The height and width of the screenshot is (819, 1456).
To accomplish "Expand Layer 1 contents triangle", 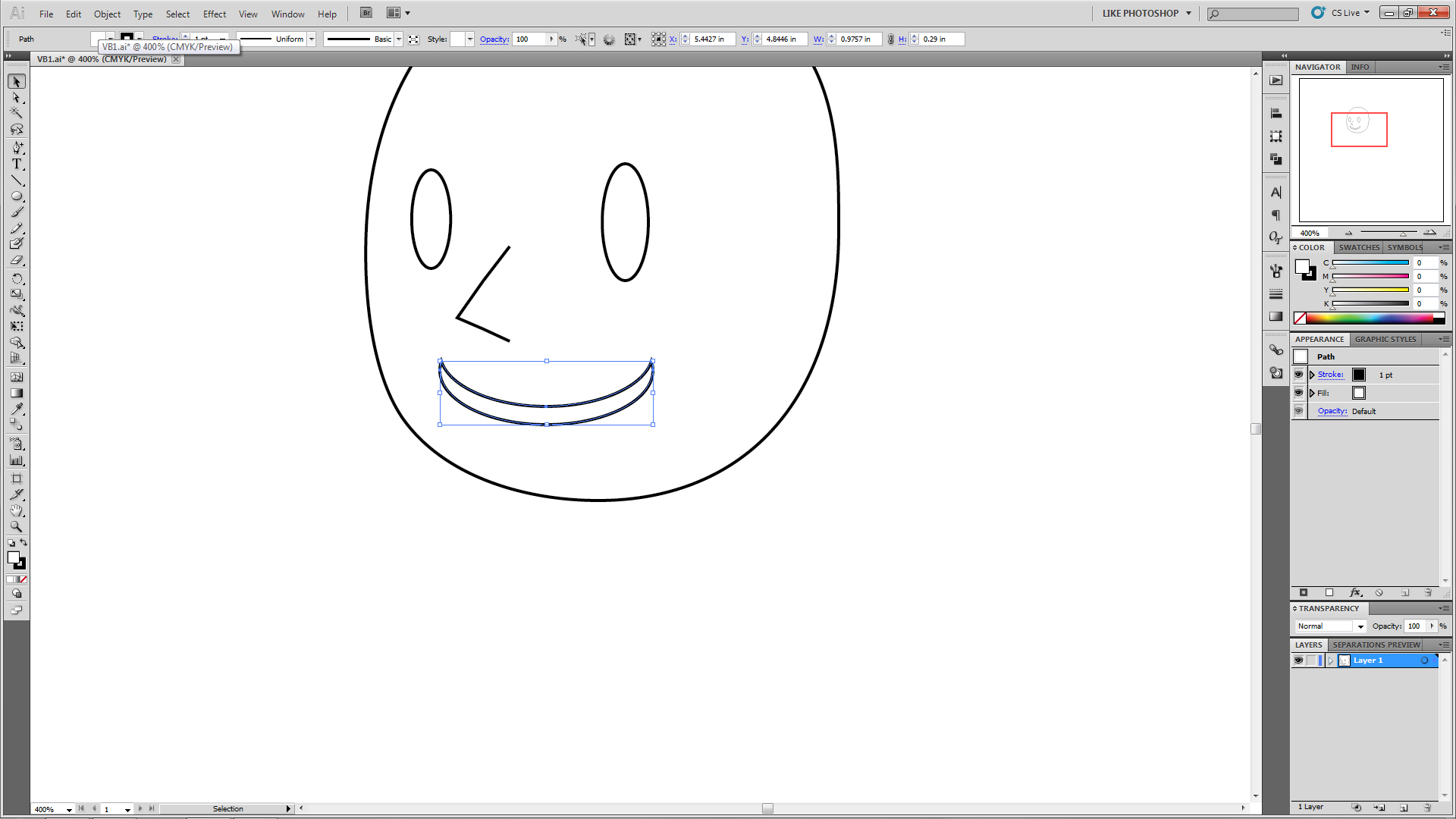I will (1330, 661).
